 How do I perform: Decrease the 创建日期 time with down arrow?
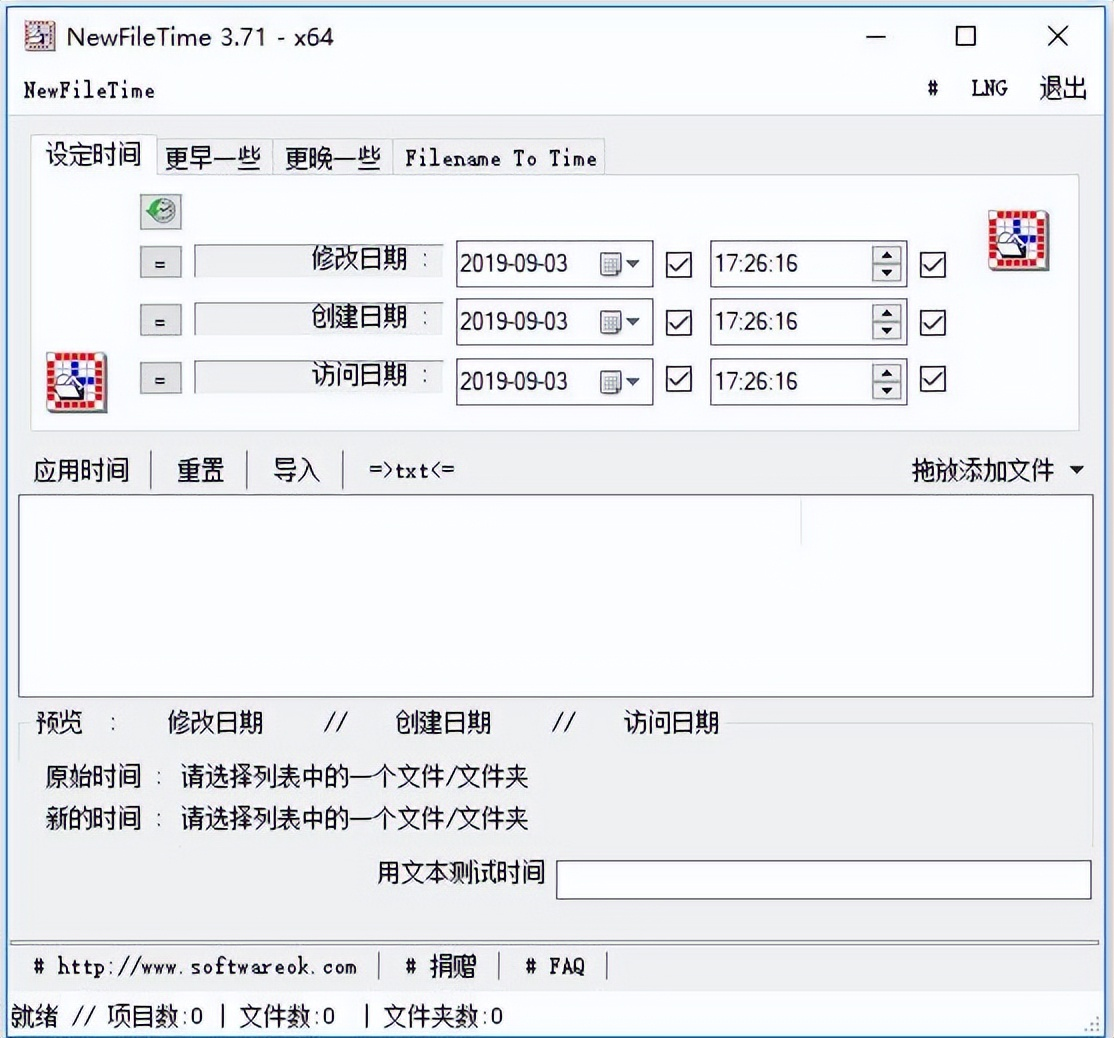(887, 331)
